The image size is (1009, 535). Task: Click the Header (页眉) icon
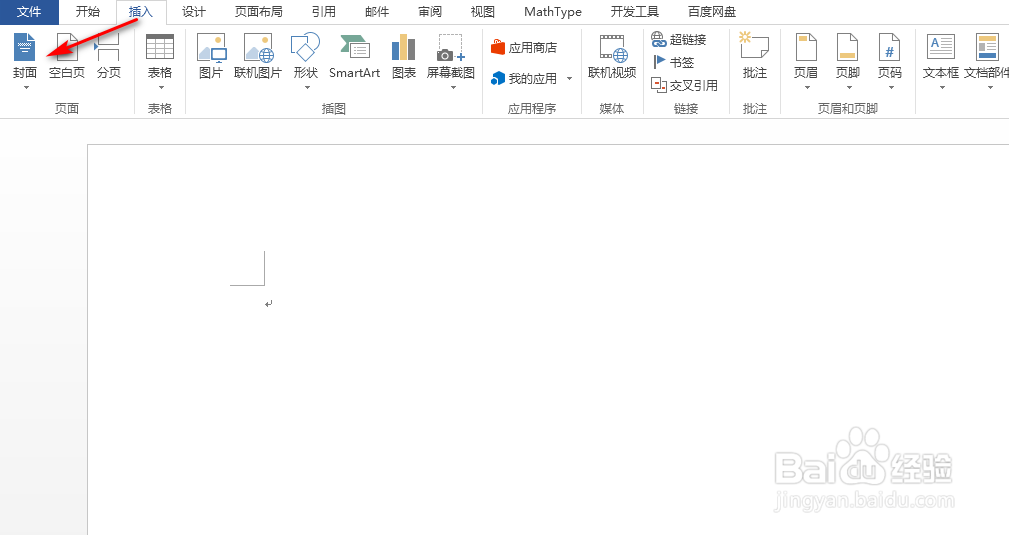(x=806, y=47)
